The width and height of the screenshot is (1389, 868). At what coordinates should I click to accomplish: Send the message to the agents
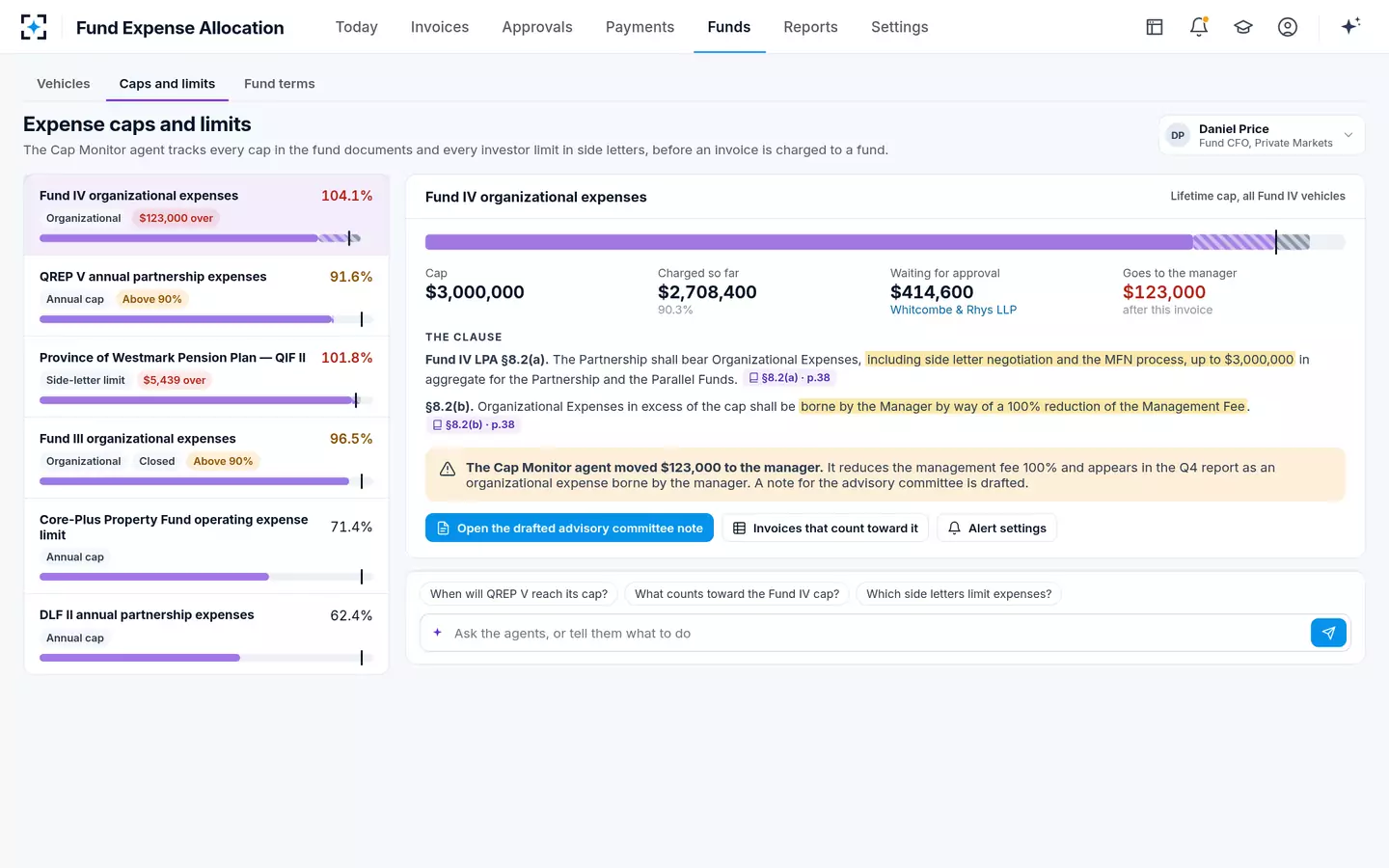pyautogui.click(x=1328, y=633)
